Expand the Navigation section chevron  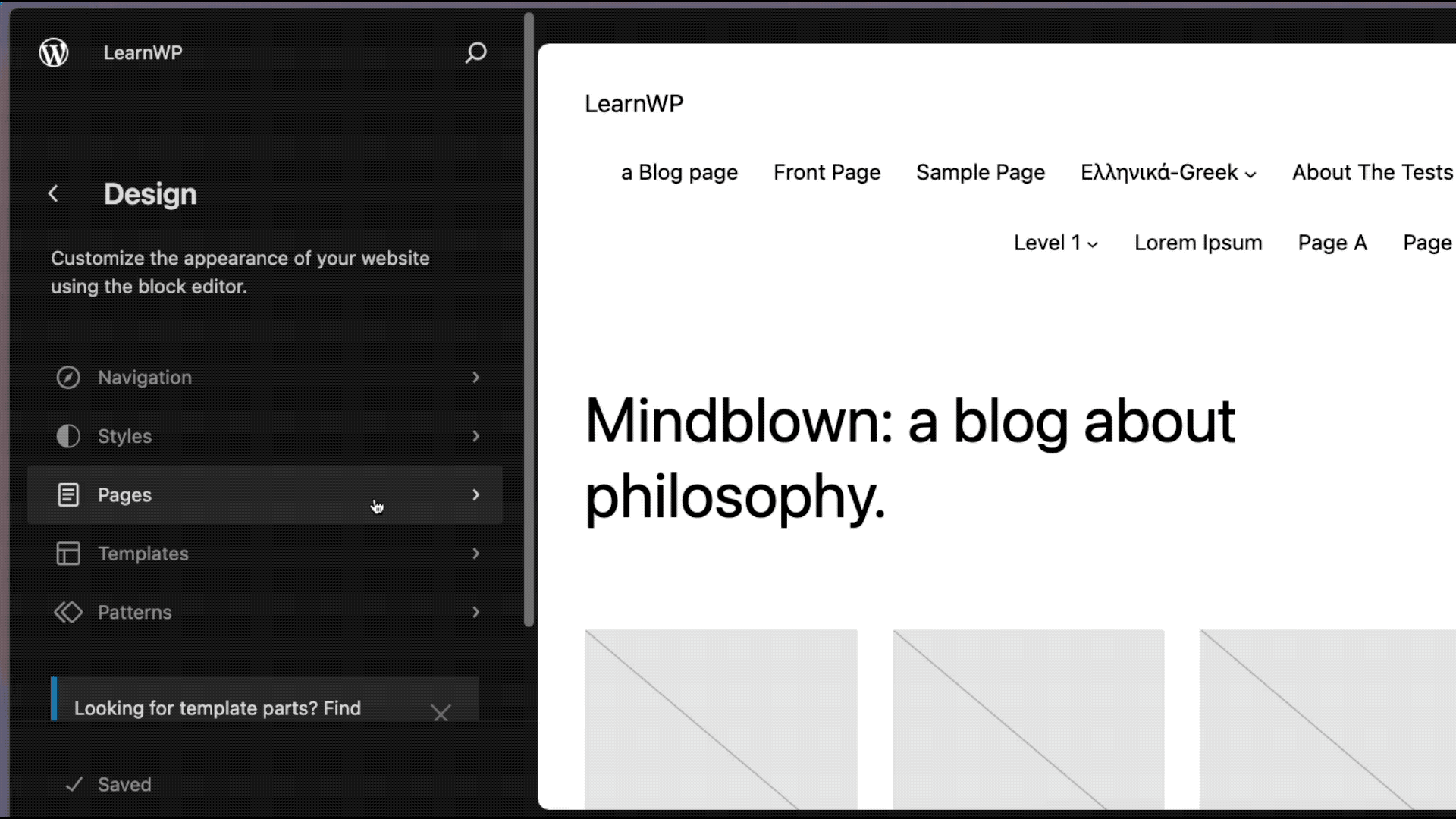[x=475, y=378]
